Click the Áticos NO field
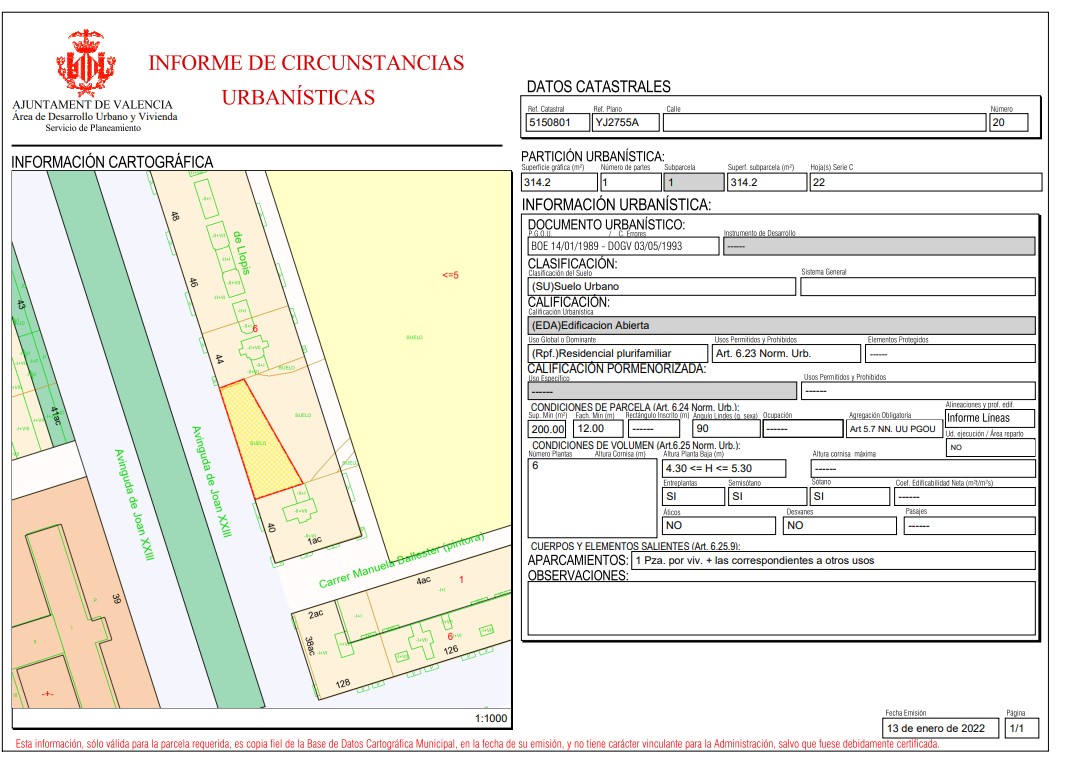This screenshot has width=1070, height=764. coord(719,526)
